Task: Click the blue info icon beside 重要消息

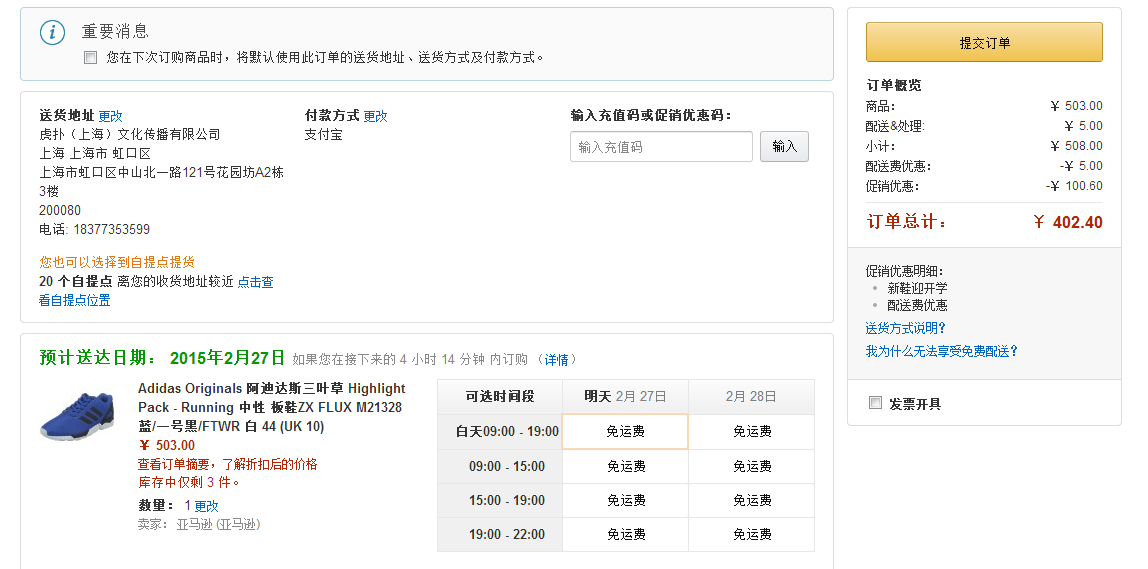Action: [52, 32]
